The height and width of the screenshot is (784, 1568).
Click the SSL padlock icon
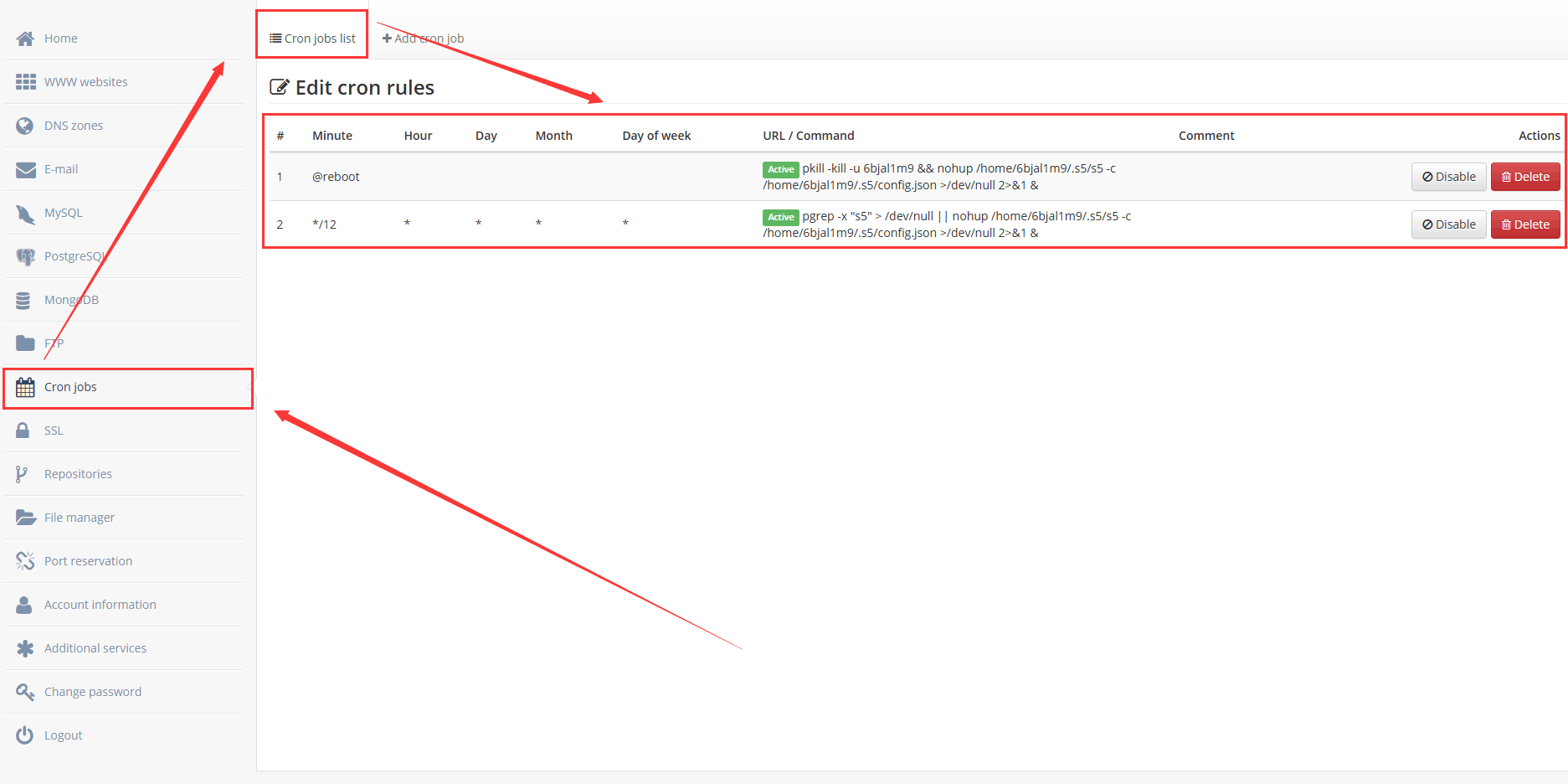click(24, 431)
